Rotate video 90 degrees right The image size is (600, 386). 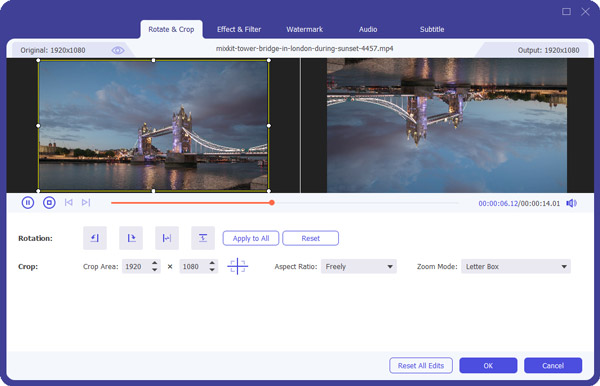pos(131,238)
